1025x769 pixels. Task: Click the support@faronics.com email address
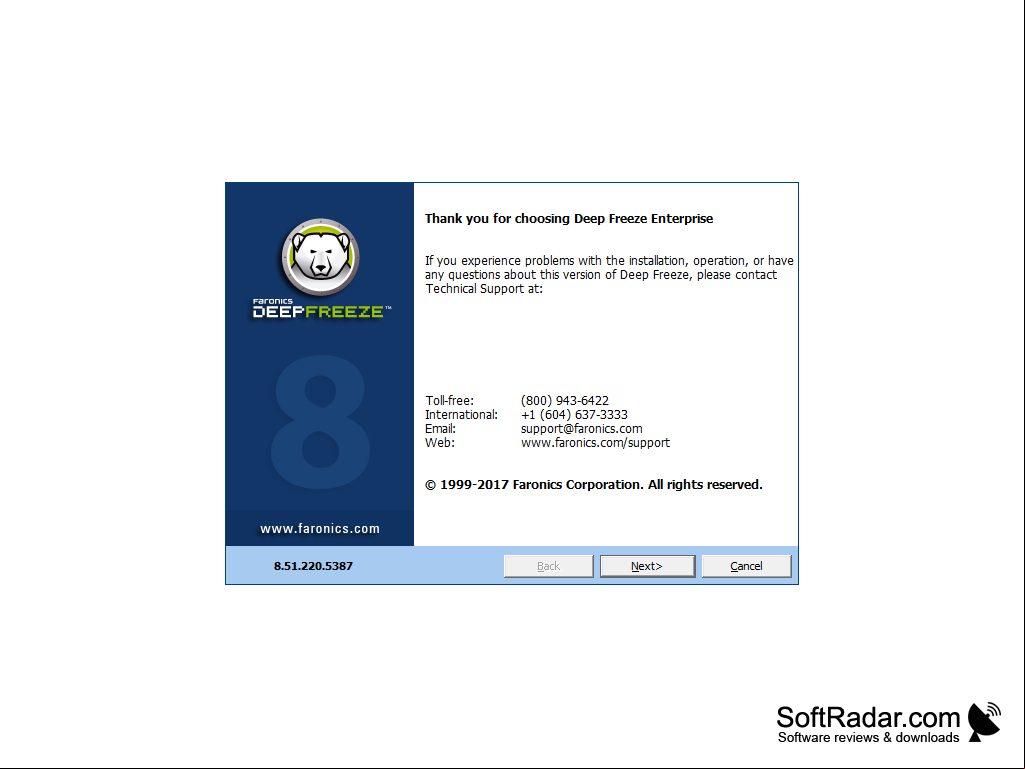[x=581, y=429]
